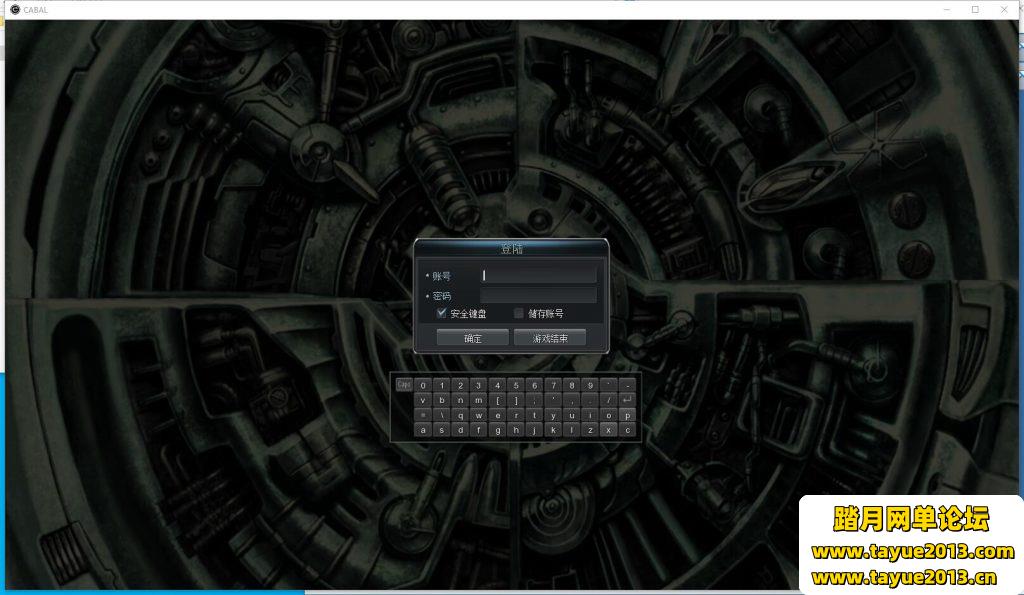Tap the j key on virtual keyboard
This screenshot has height=595, width=1024.
pos(535,430)
